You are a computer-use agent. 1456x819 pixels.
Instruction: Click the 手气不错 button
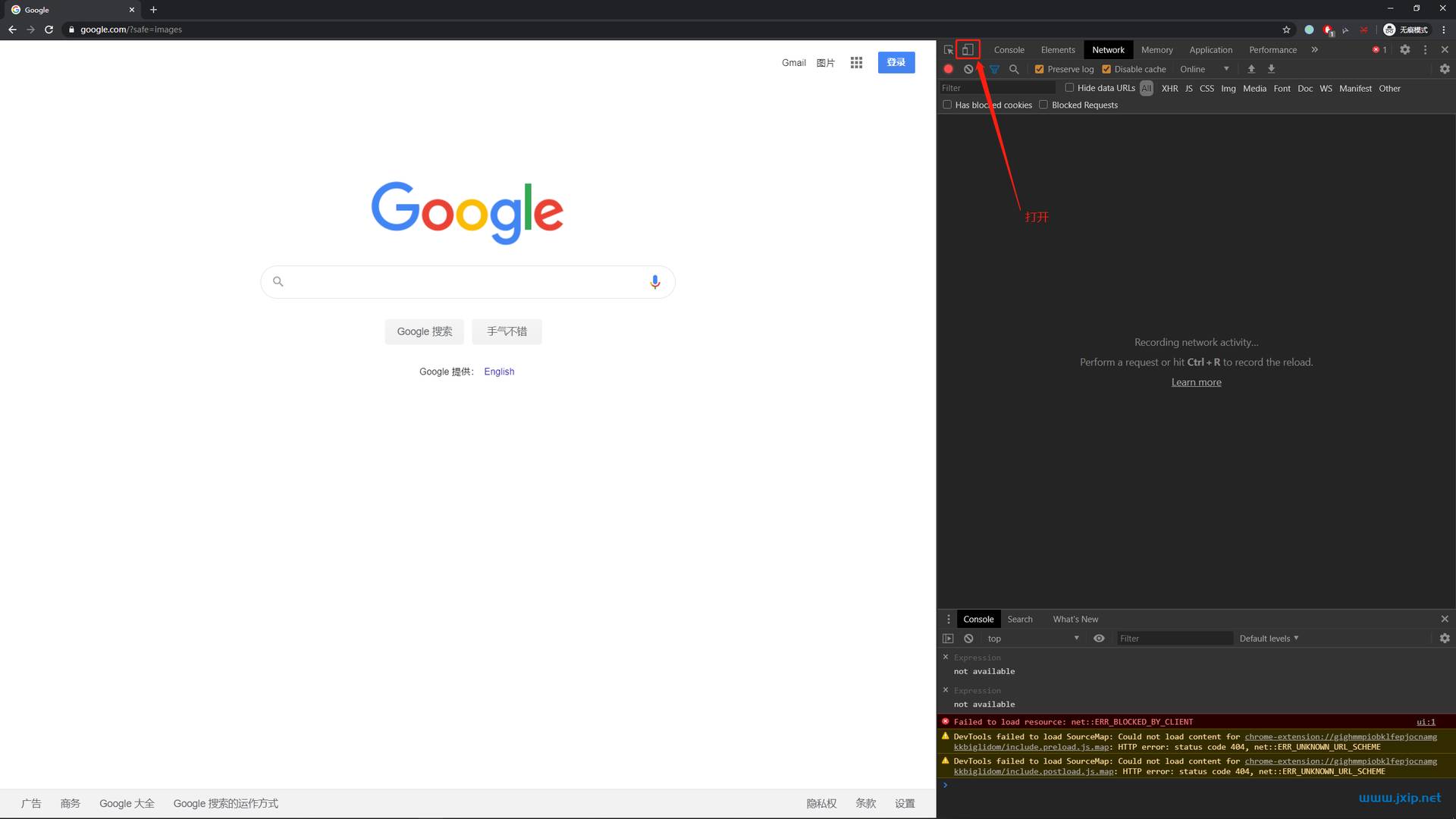[x=506, y=331]
